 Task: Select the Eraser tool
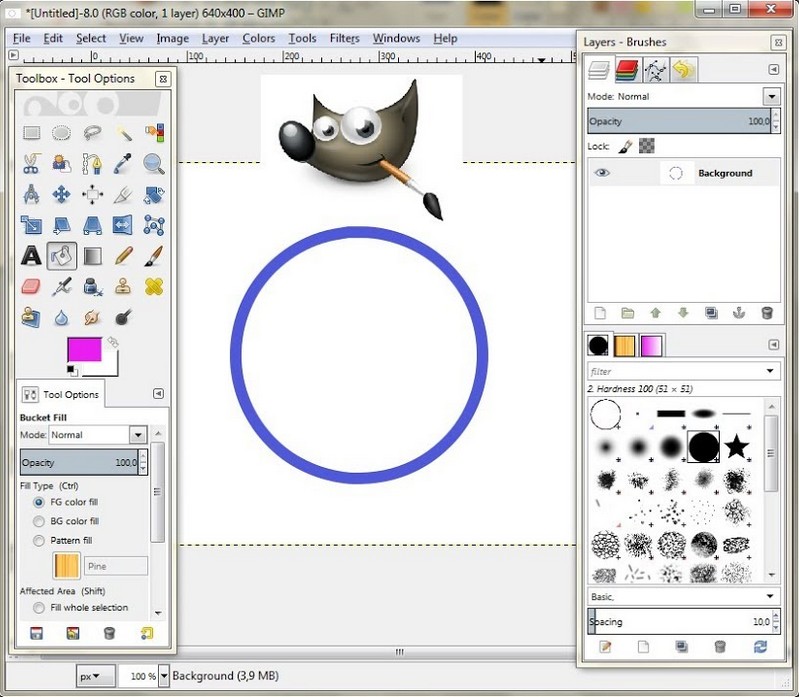point(32,287)
